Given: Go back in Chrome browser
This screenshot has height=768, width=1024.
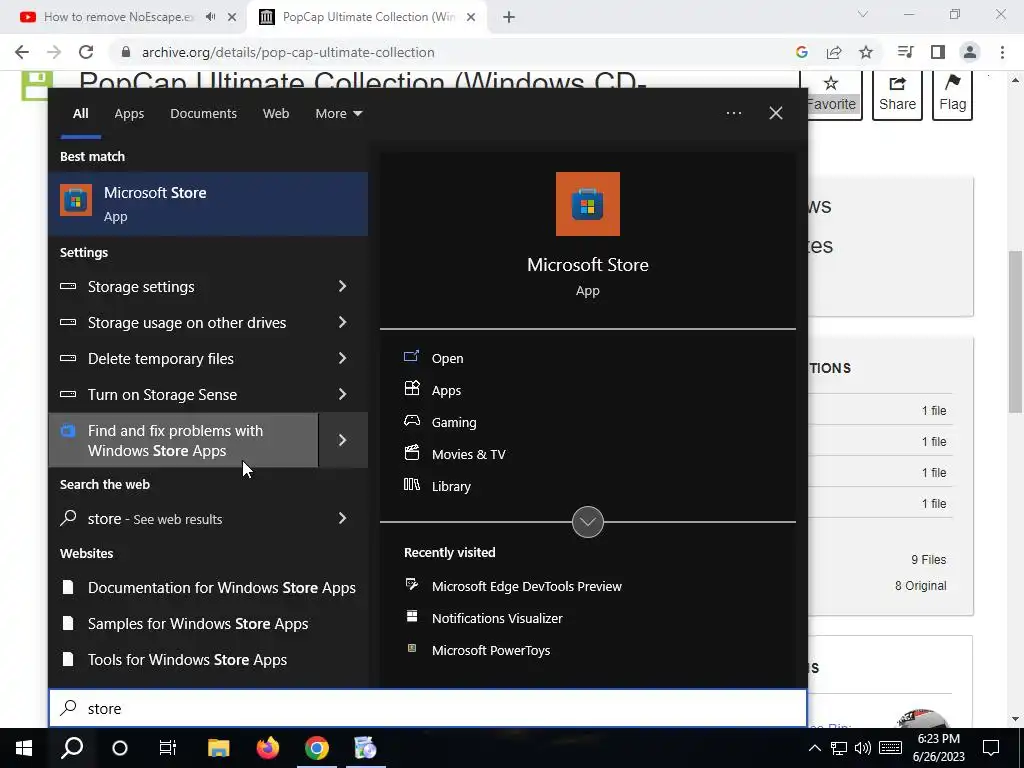Looking at the screenshot, I should (22, 52).
